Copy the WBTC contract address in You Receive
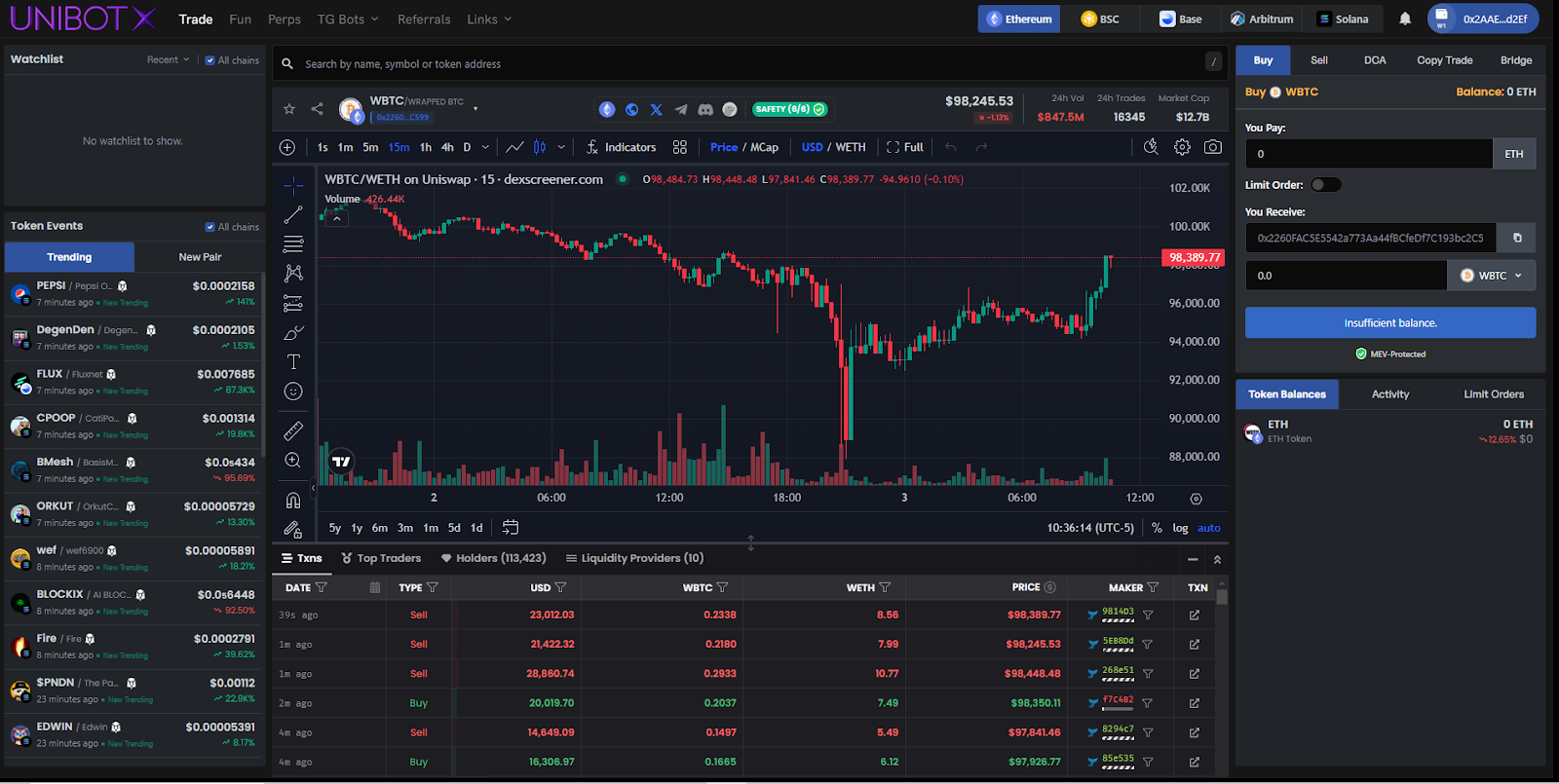The height and width of the screenshot is (784, 1559). coord(1516,238)
